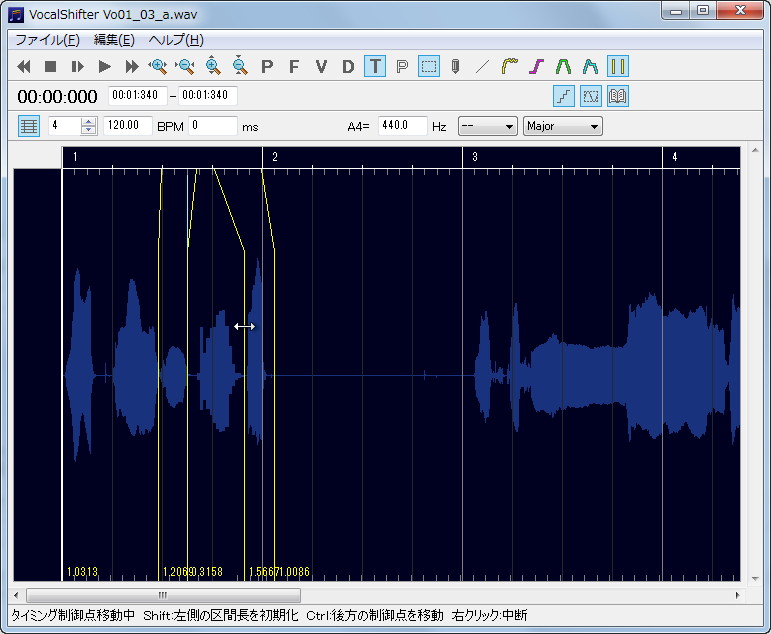
Task: Toggle the stair-step snap icon
Action: click(x=564, y=96)
